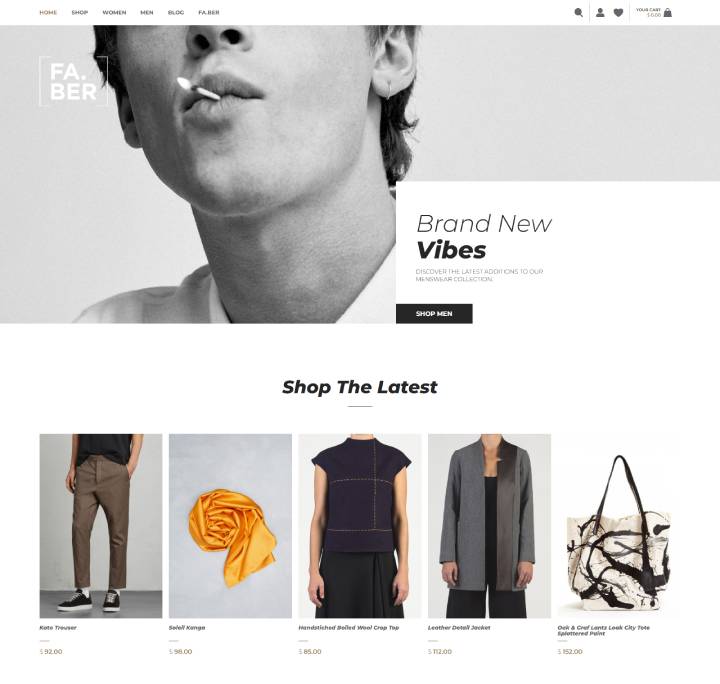Screen dimensions: 720x684
Task: Open the orange Soleil Kanga scarf image
Action: pyautogui.click(x=231, y=526)
